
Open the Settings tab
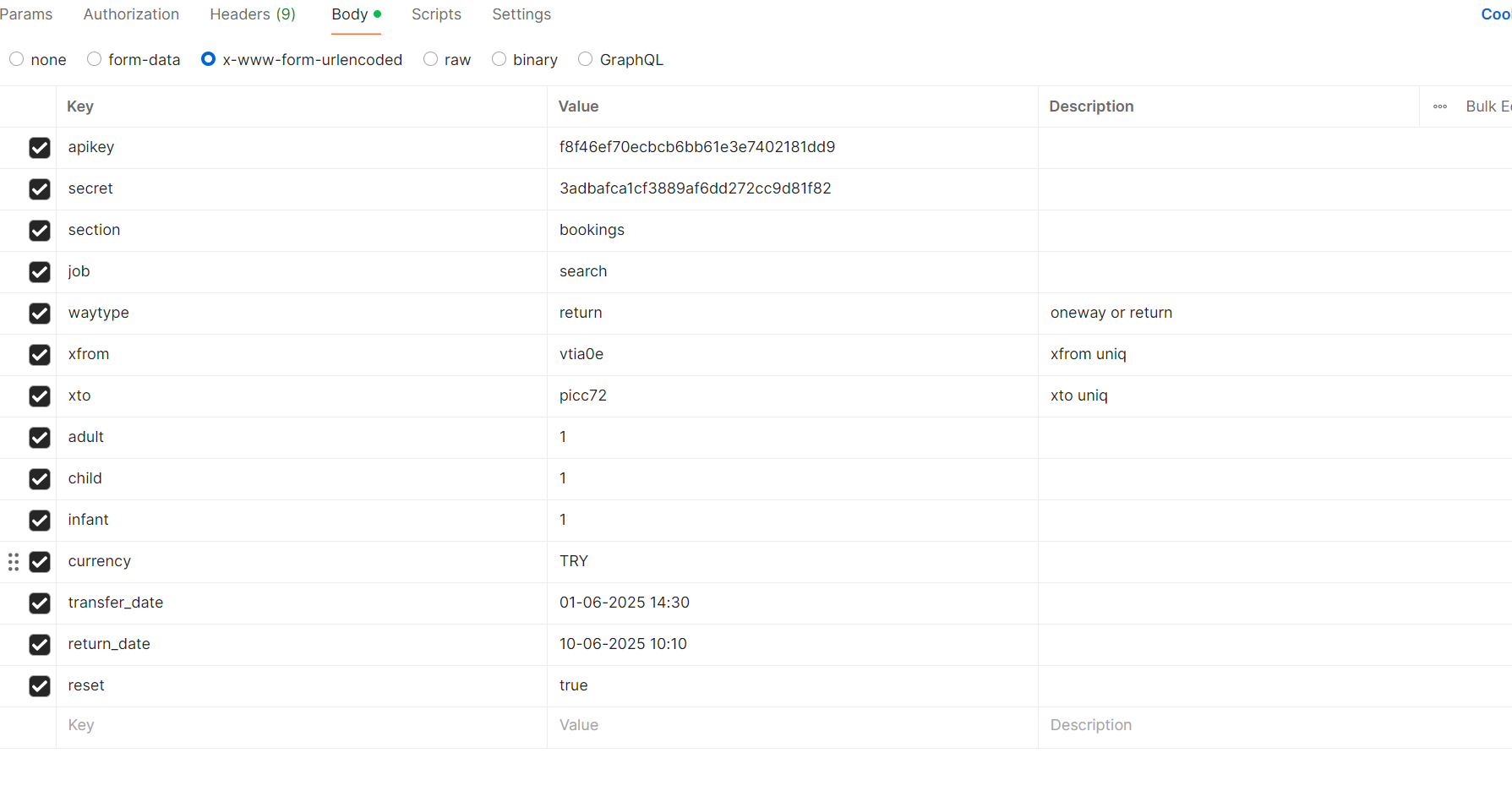[521, 14]
